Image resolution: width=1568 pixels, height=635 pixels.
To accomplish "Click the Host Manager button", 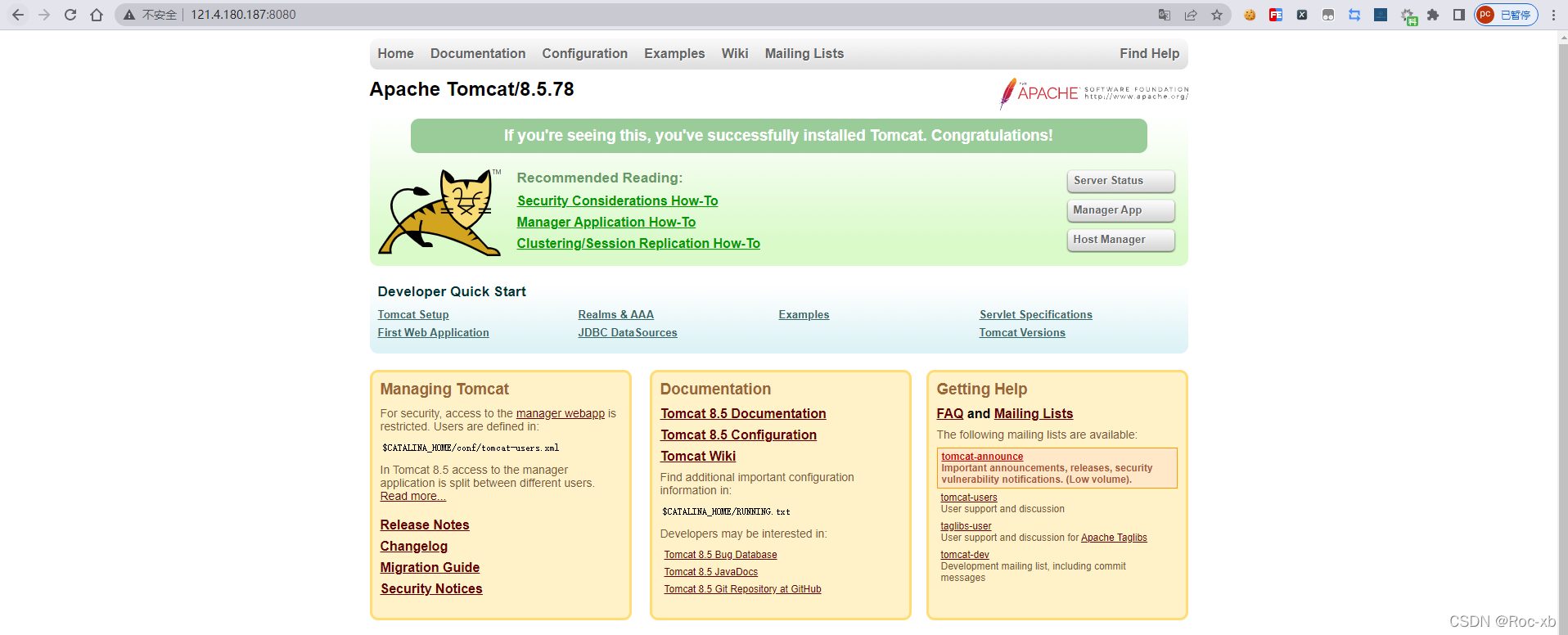I will [x=1120, y=240].
